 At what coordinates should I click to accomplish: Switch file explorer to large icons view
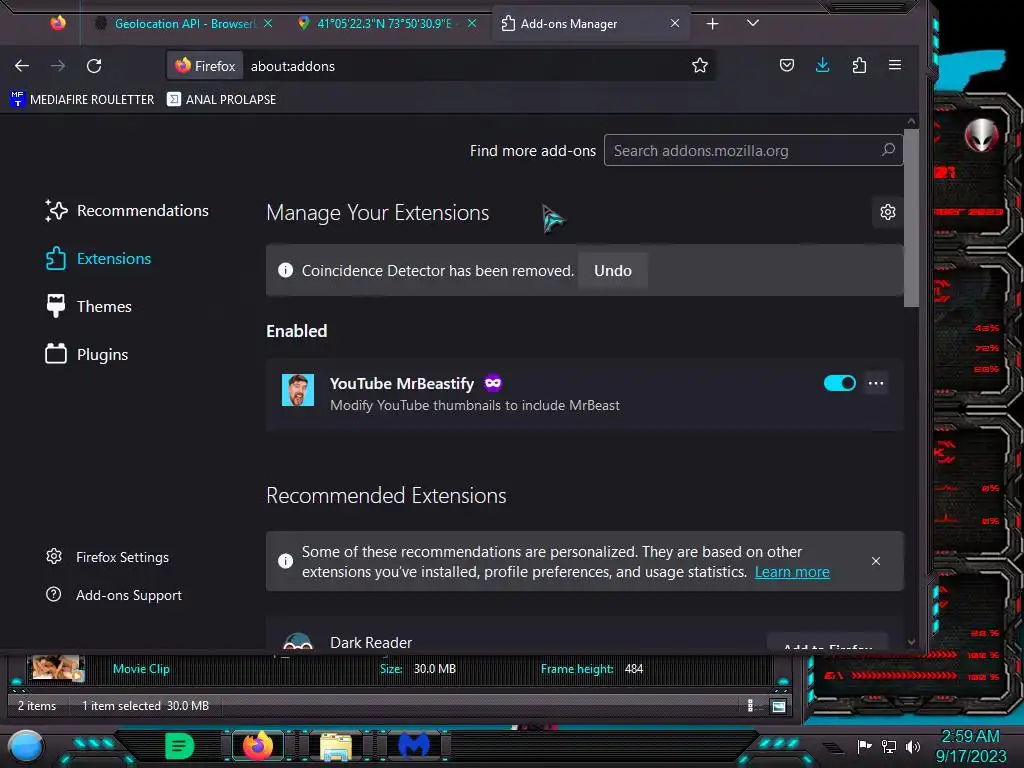pos(778,706)
